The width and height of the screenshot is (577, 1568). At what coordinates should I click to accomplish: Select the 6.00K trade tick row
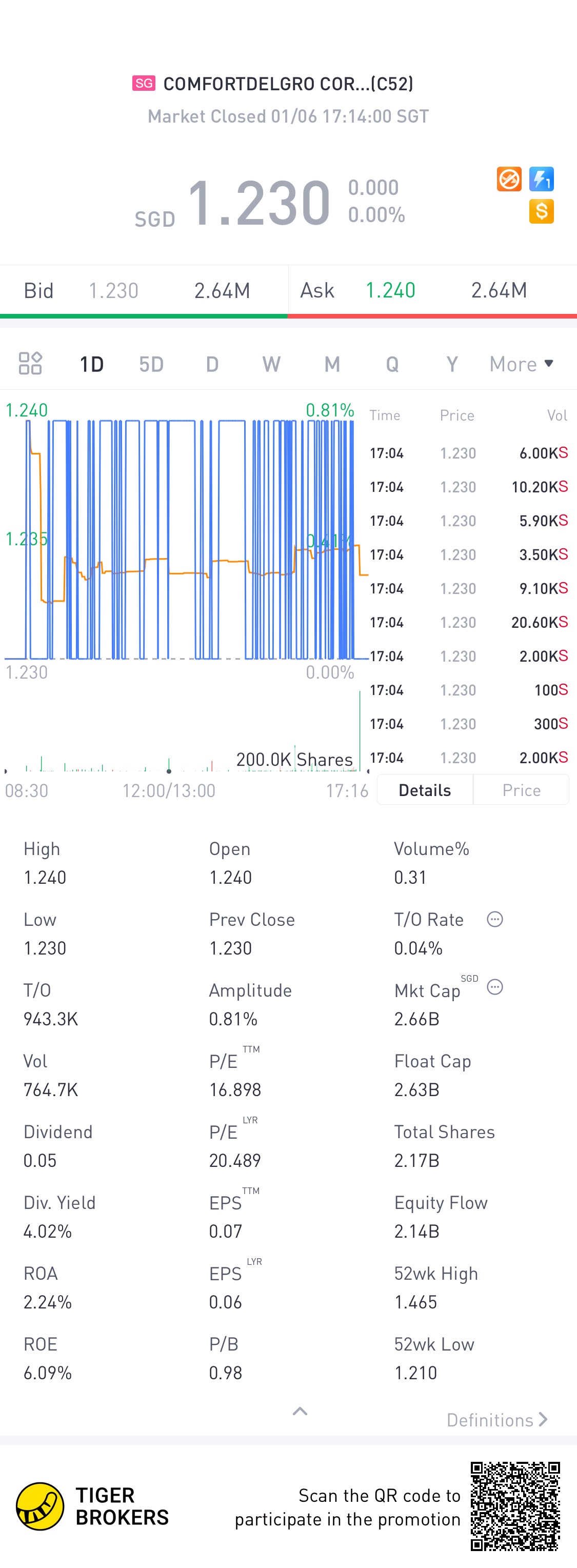pos(469,453)
